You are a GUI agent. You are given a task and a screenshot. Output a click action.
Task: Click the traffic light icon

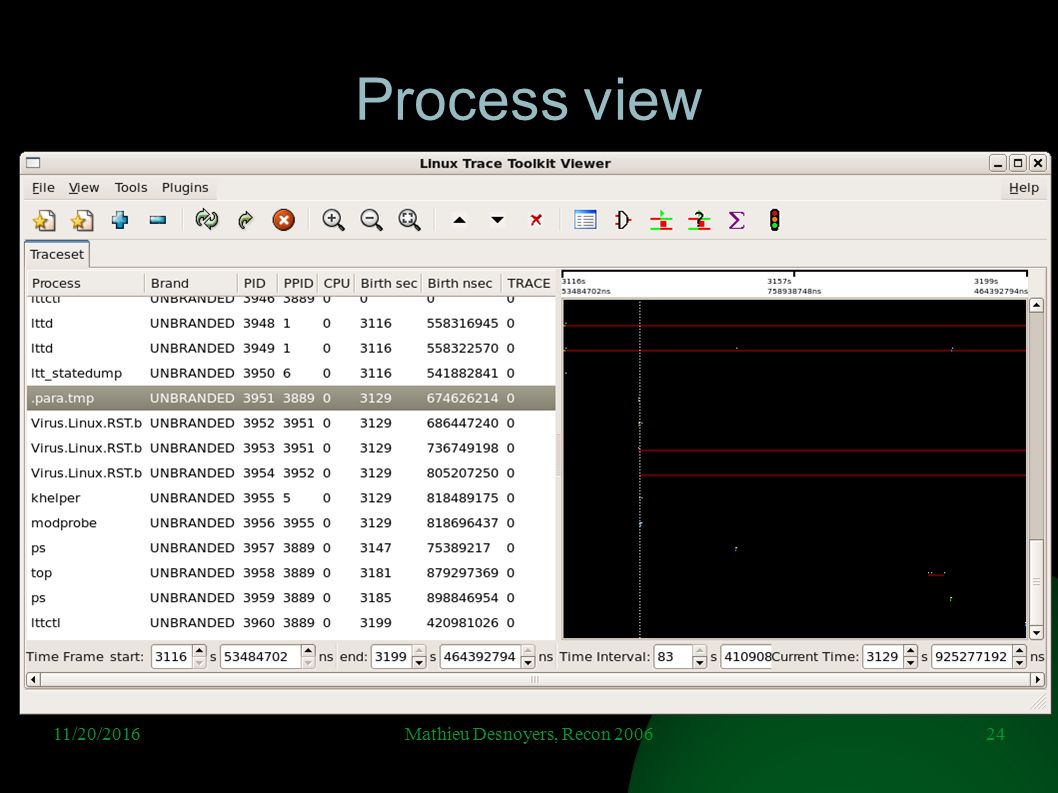point(775,220)
